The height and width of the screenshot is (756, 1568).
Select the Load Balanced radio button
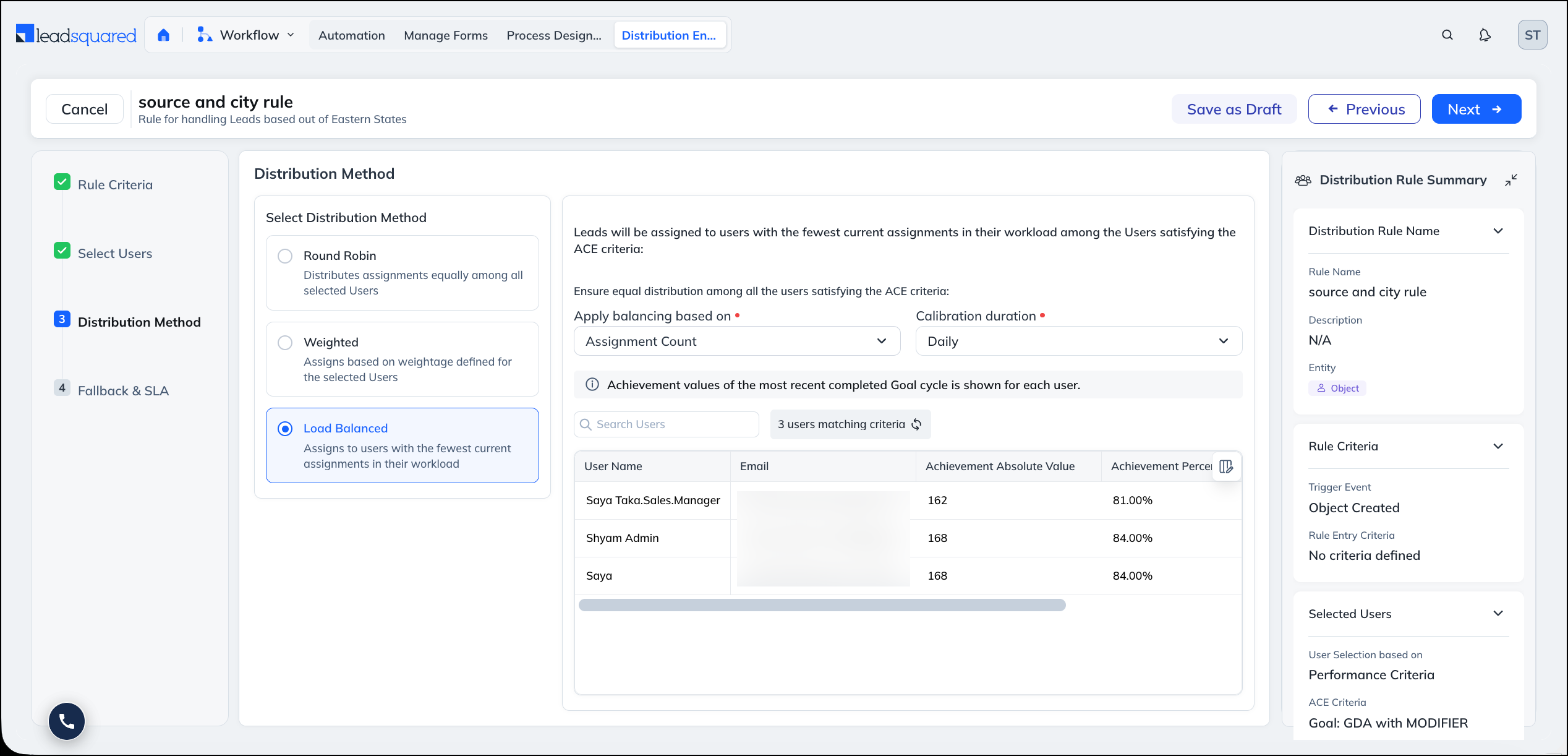[x=285, y=429]
